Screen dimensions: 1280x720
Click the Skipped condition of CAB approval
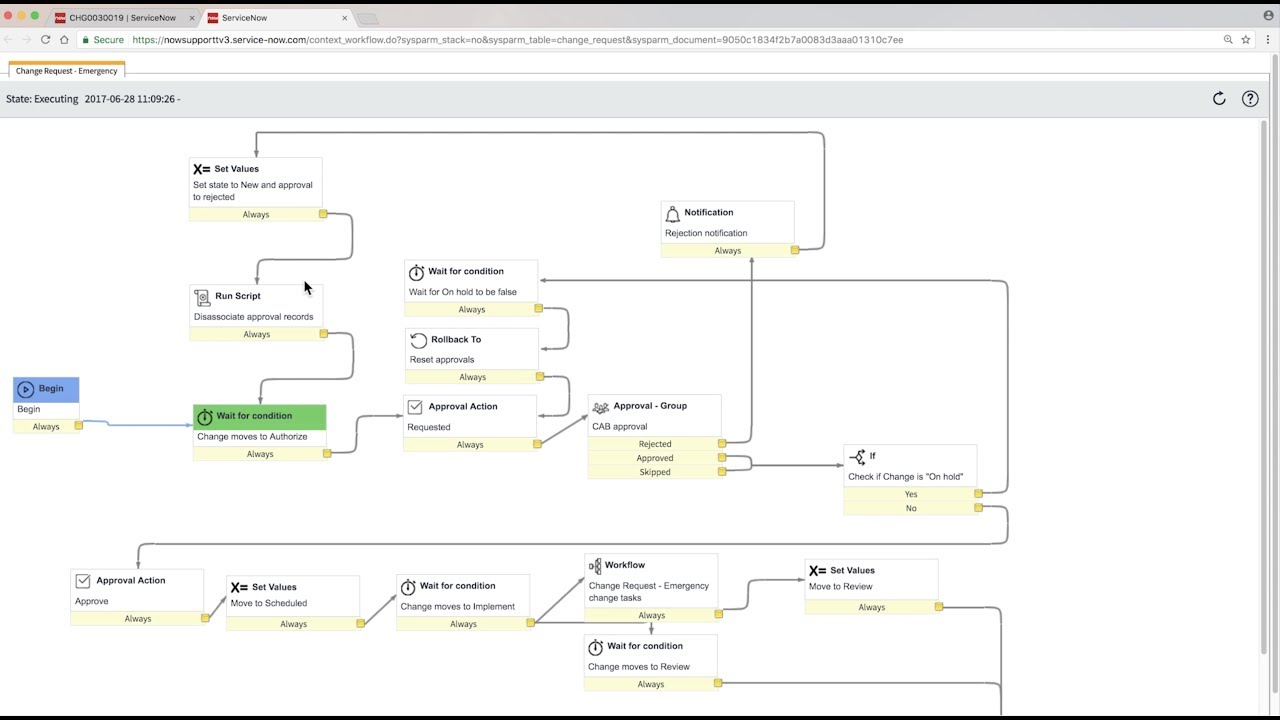pos(655,472)
